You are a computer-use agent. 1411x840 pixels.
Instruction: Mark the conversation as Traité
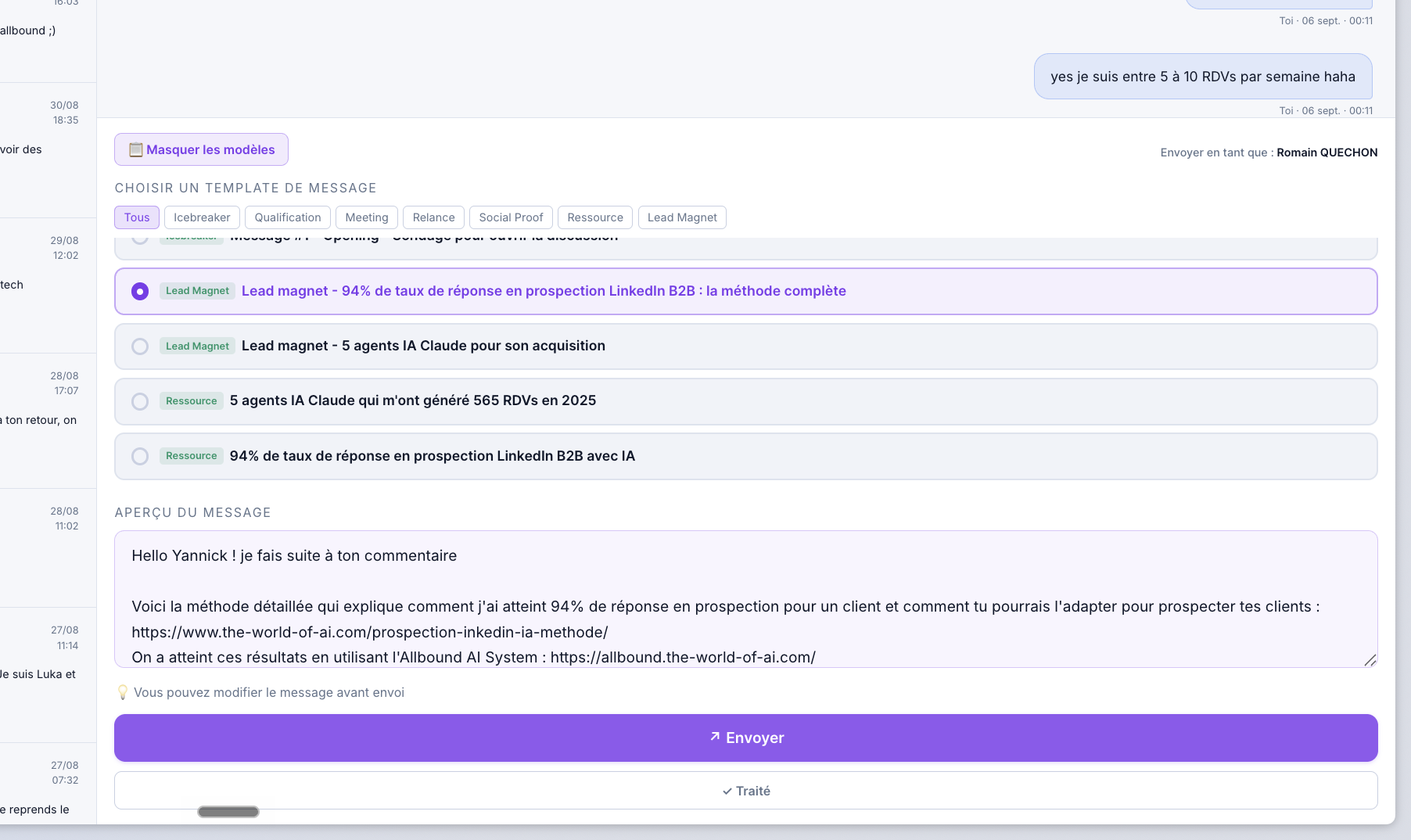click(746, 791)
